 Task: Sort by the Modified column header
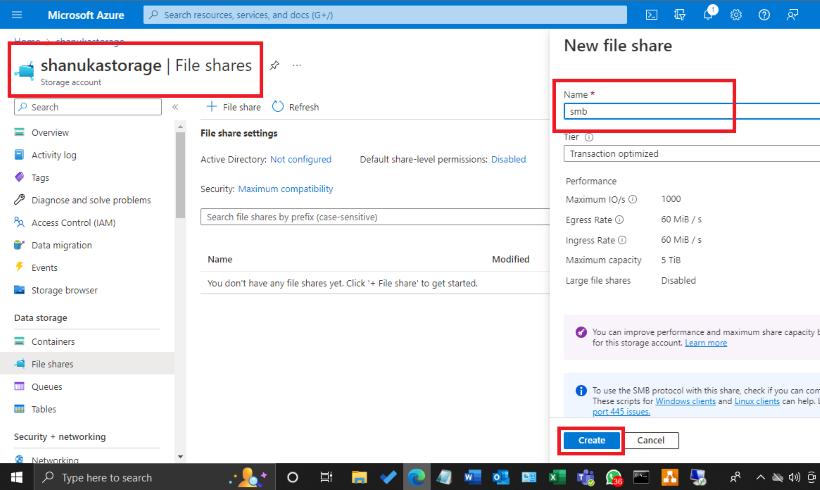click(x=510, y=259)
